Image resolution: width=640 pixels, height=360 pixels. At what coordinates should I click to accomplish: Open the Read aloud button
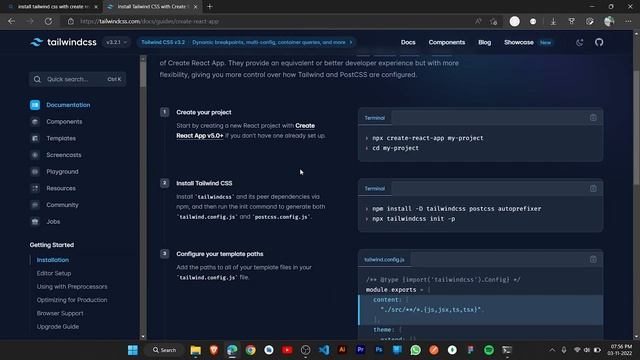pyautogui.click(x=478, y=21)
